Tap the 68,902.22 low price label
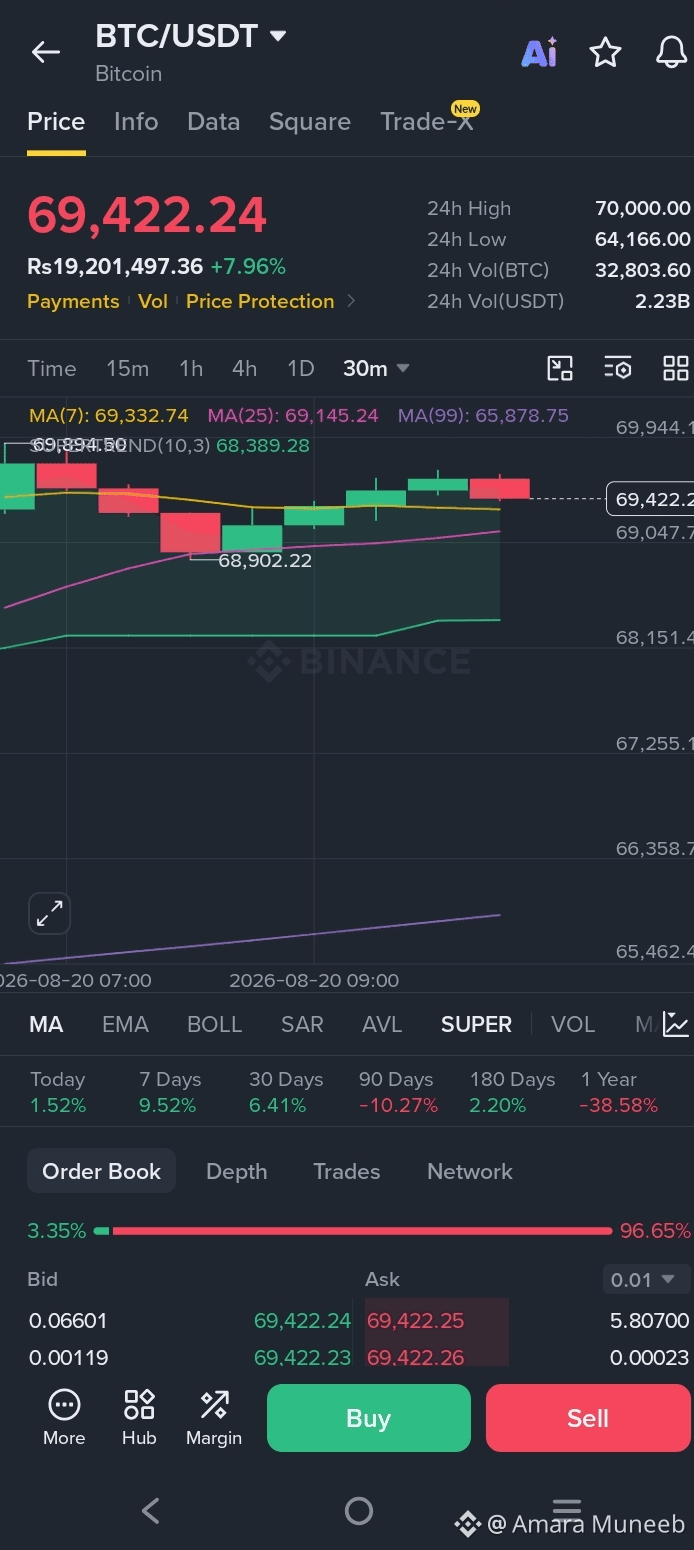The width and height of the screenshot is (694, 1550). (265, 560)
